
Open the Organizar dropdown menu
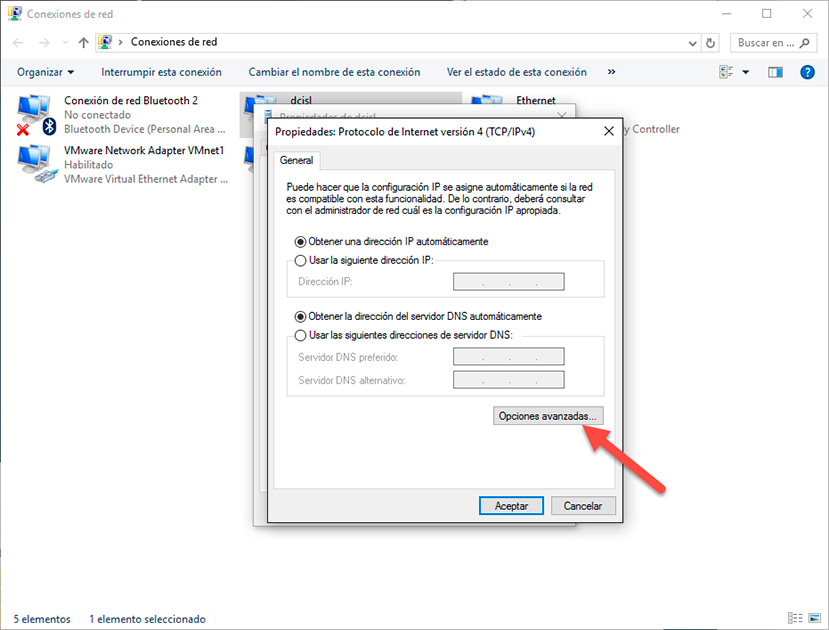(x=46, y=72)
